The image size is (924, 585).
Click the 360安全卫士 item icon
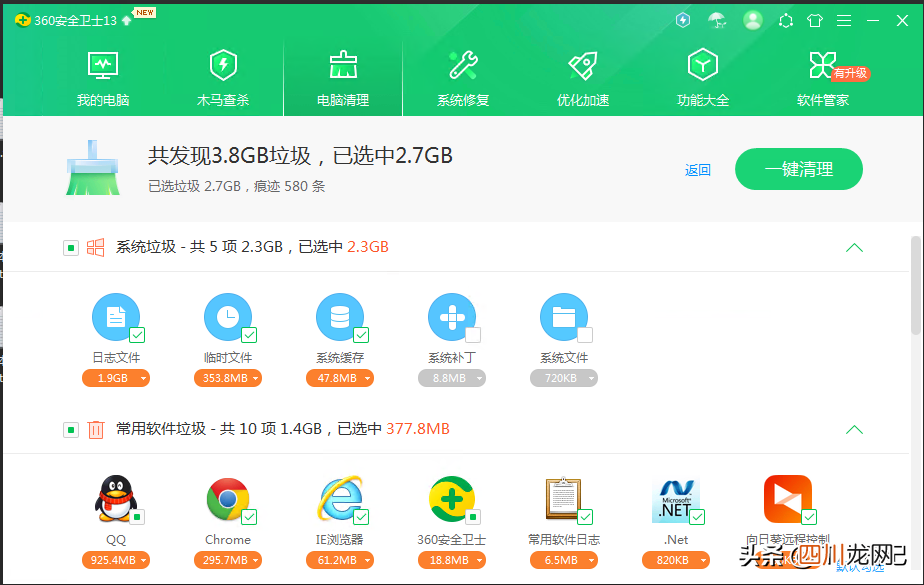pyautogui.click(x=452, y=498)
